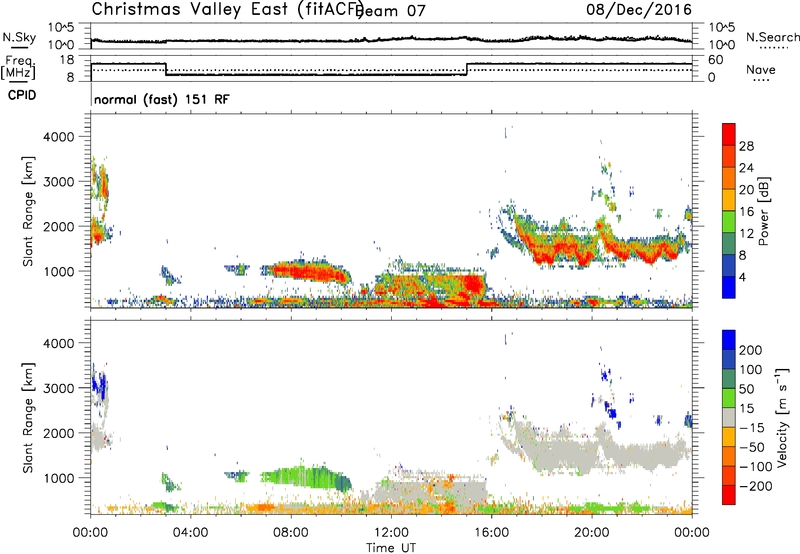Select the N.Search legend label
The width and height of the screenshot is (800, 554).
(772, 37)
